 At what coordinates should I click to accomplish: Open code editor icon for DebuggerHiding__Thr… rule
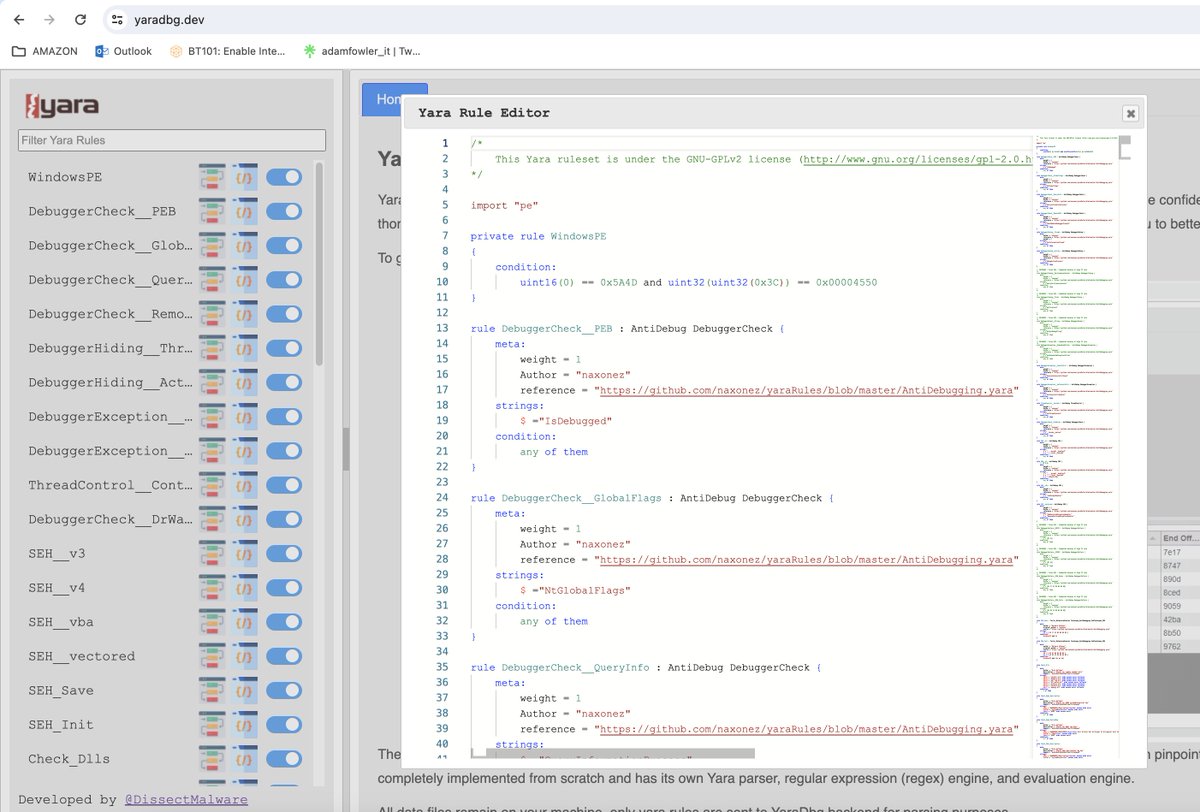click(245, 348)
